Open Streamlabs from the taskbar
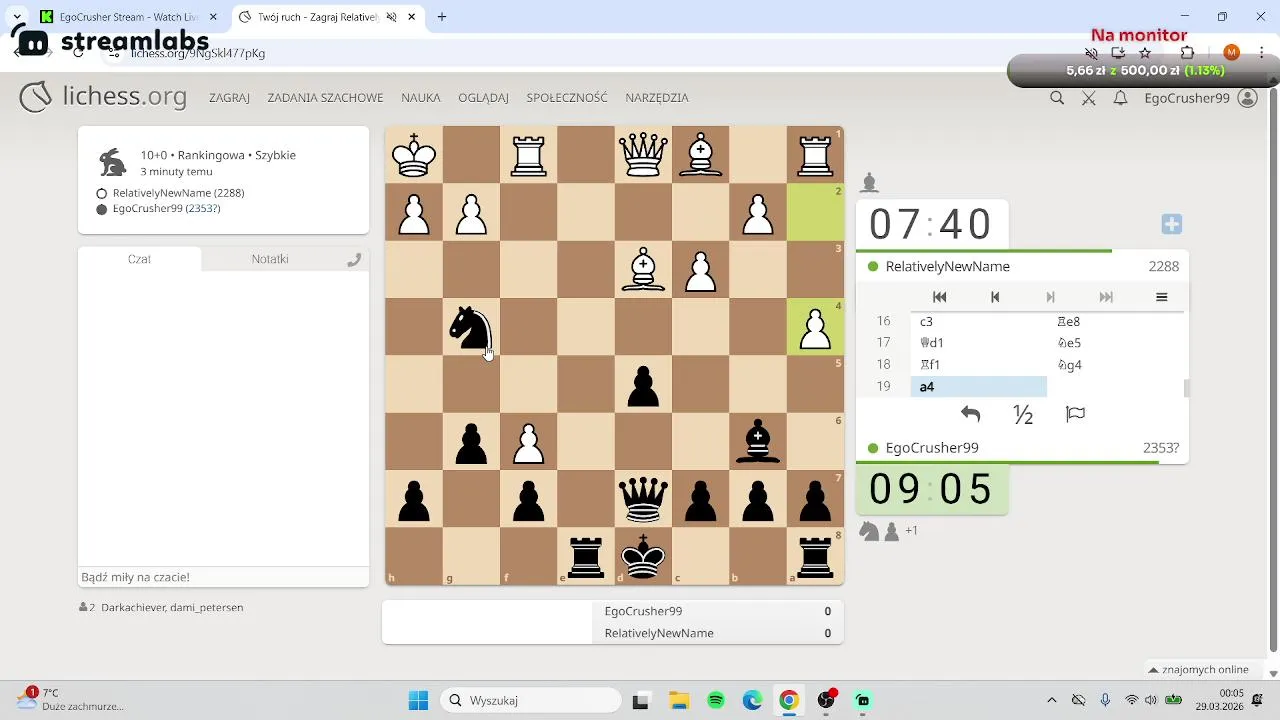The image size is (1280, 720). click(x=863, y=700)
